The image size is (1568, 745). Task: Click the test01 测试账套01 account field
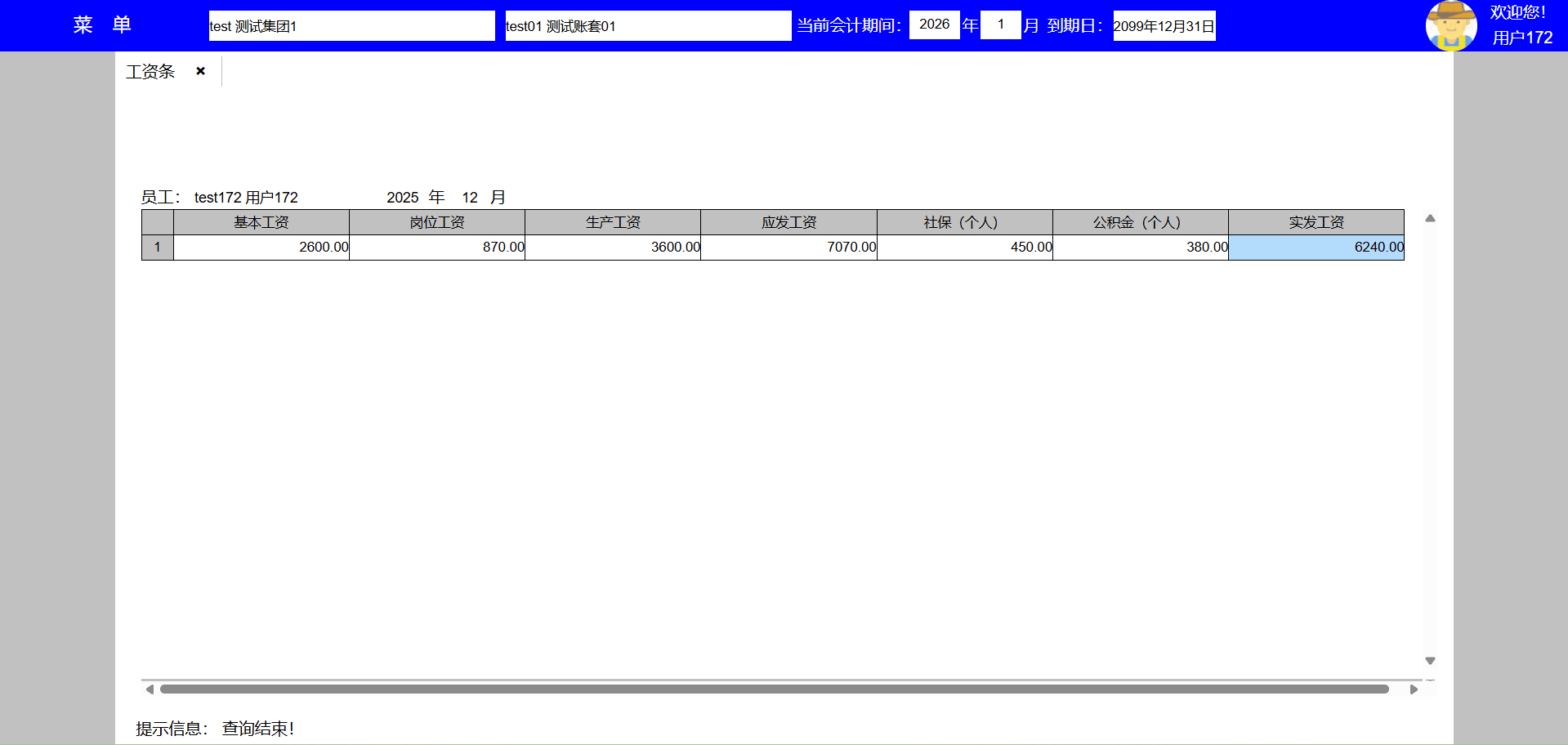pos(647,25)
